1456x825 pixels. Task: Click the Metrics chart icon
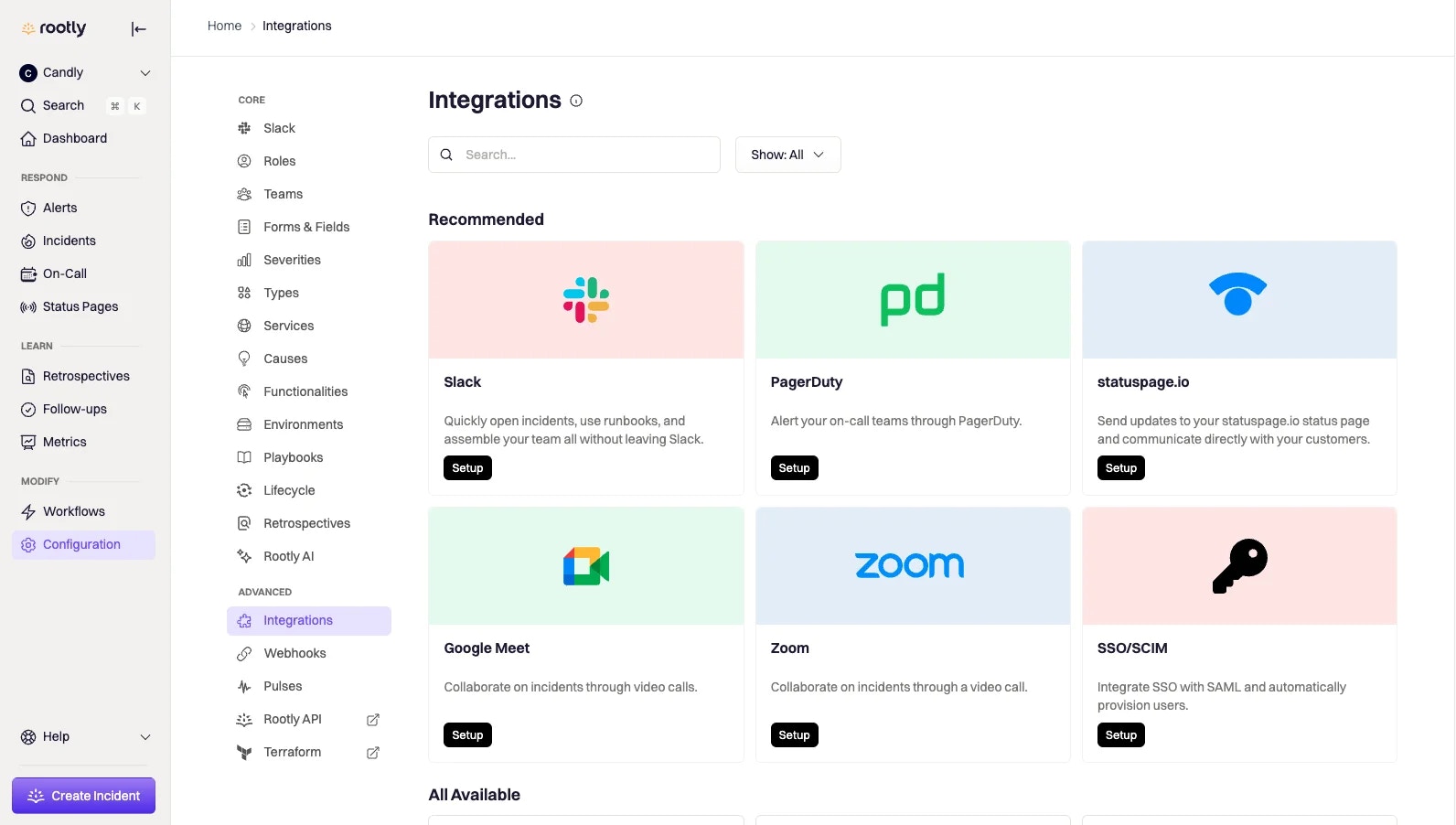pos(28,443)
